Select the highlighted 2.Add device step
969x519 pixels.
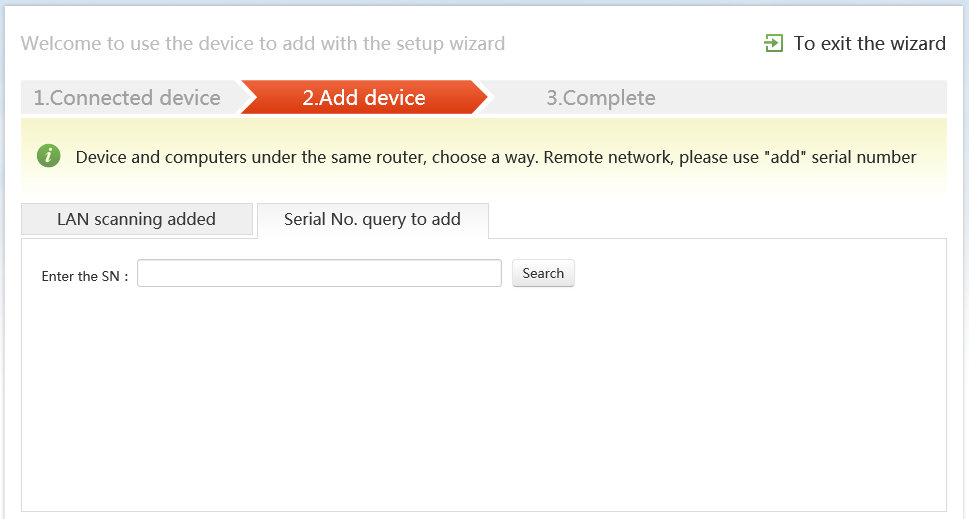(364, 98)
